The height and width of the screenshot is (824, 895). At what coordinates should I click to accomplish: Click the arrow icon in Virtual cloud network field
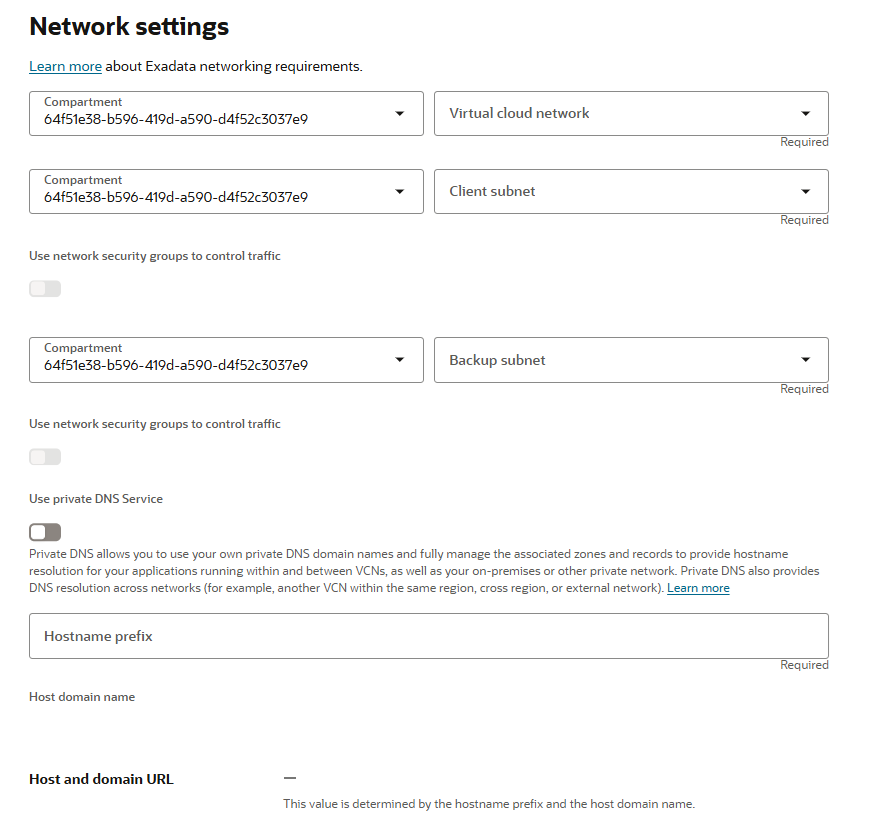click(x=806, y=114)
